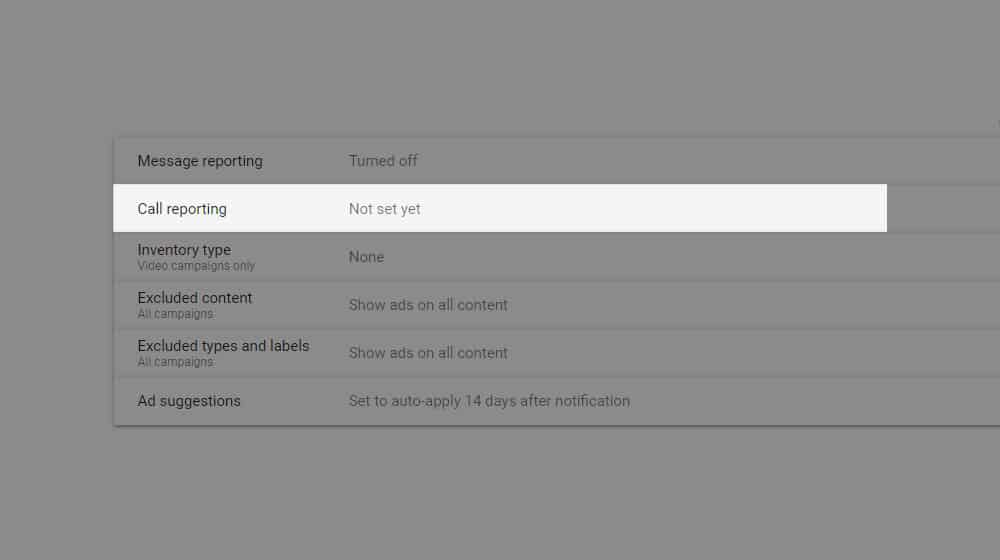This screenshot has width=1000, height=560.
Task: Open the Excluded types and labels heading
Action: coord(223,346)
